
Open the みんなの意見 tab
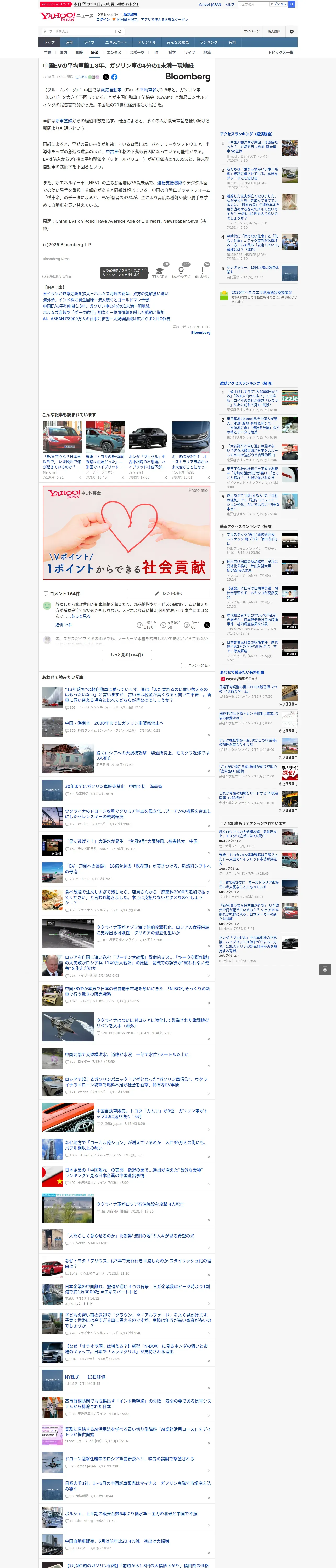177,43
